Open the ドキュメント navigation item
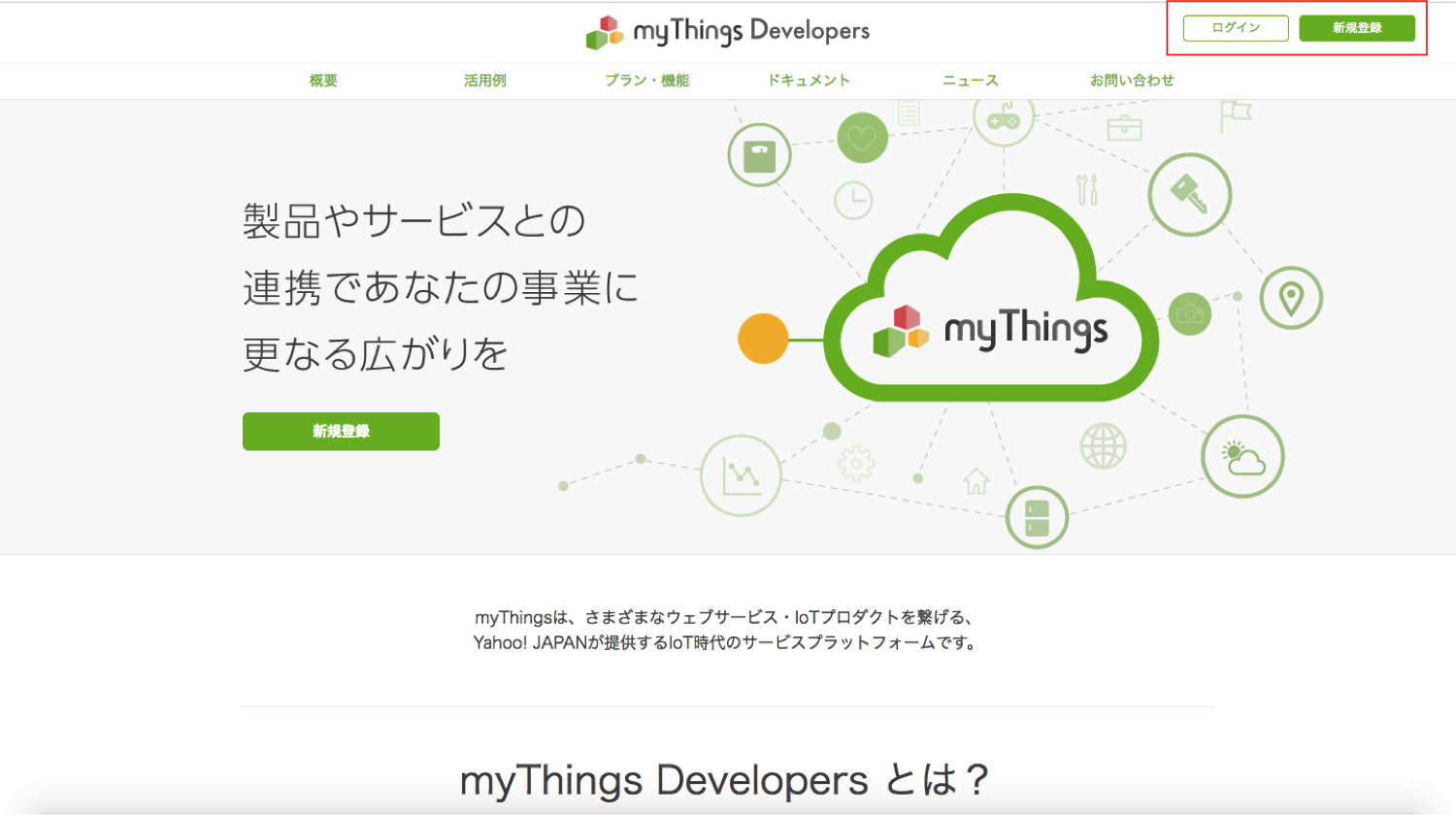The image size is (1456, 815). click(809, 81)
